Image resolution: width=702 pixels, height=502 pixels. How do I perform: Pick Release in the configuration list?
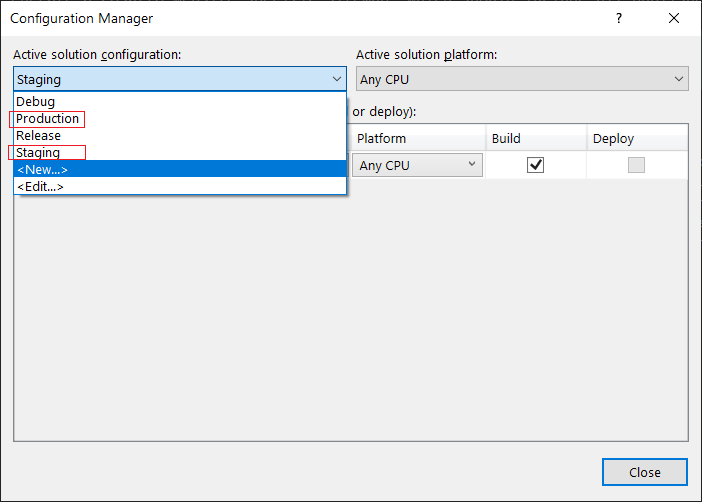(x=39, y=136)
